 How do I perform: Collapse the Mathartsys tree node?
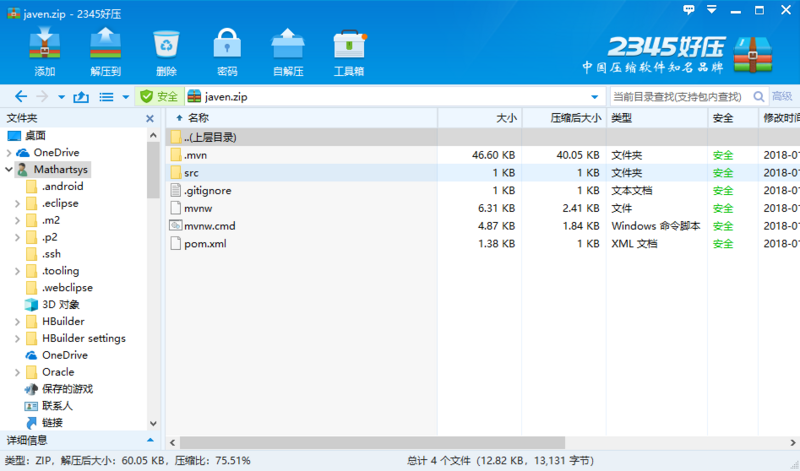tap(9, 169)
